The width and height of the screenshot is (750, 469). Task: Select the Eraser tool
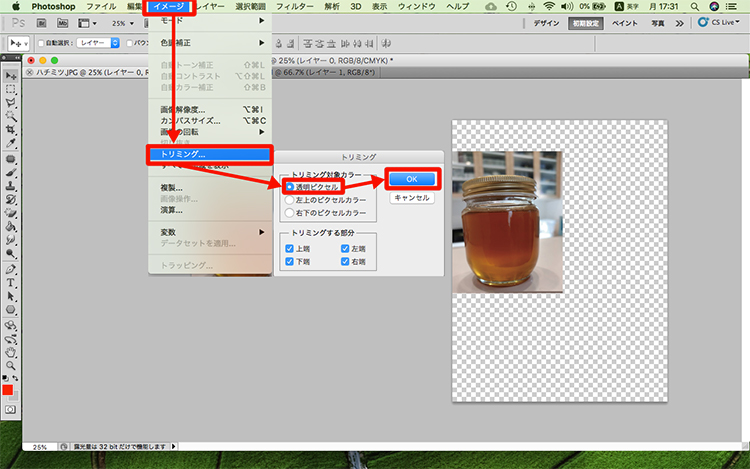tap(11, 213)
